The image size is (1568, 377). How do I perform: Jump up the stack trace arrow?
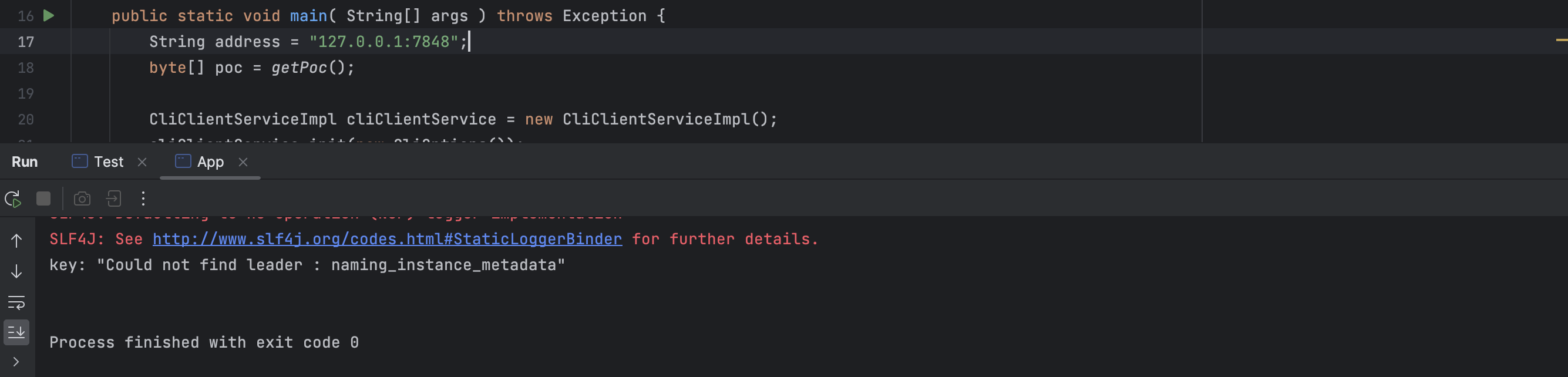coord(16,241)
